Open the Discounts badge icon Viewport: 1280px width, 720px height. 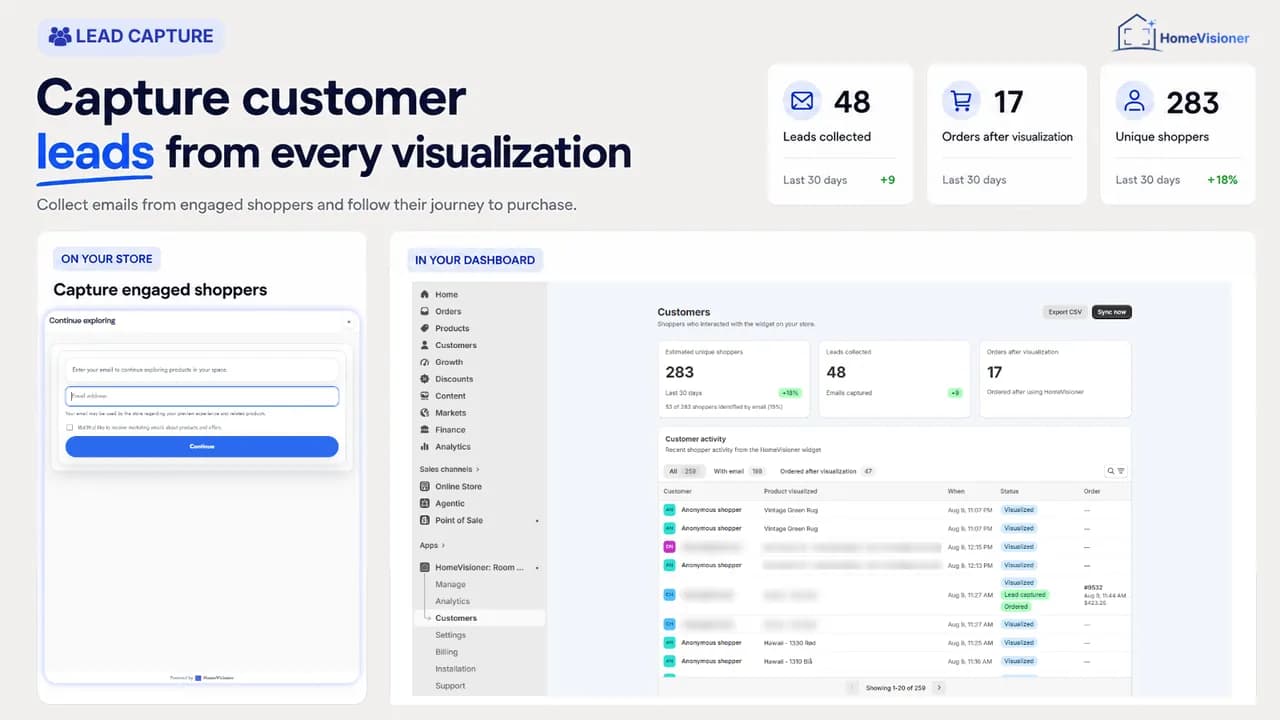click(x=425, y=379)
